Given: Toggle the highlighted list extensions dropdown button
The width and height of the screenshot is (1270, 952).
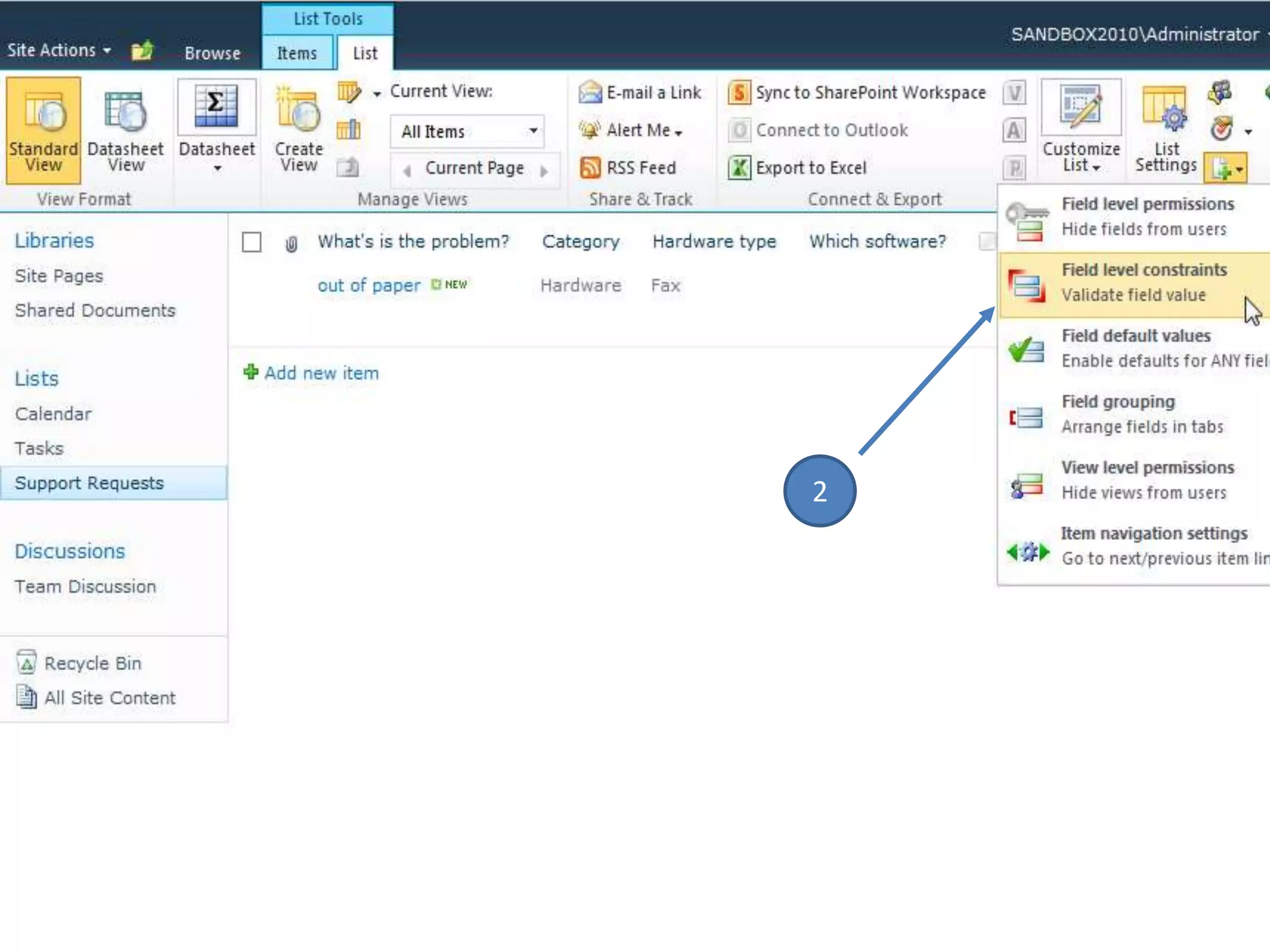Looking at the screenshot, I should pos(1225,168).
